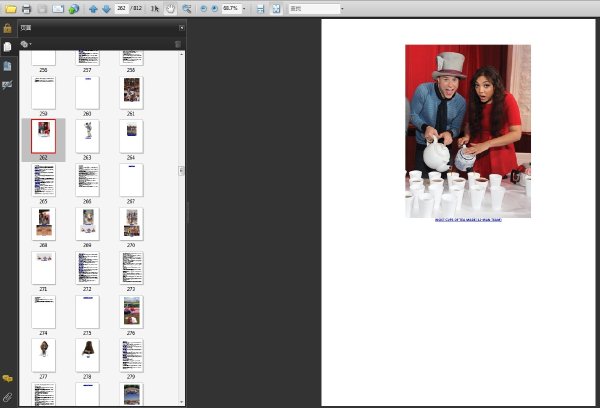Open the Pages panel options gear menu

click(26, 44)
